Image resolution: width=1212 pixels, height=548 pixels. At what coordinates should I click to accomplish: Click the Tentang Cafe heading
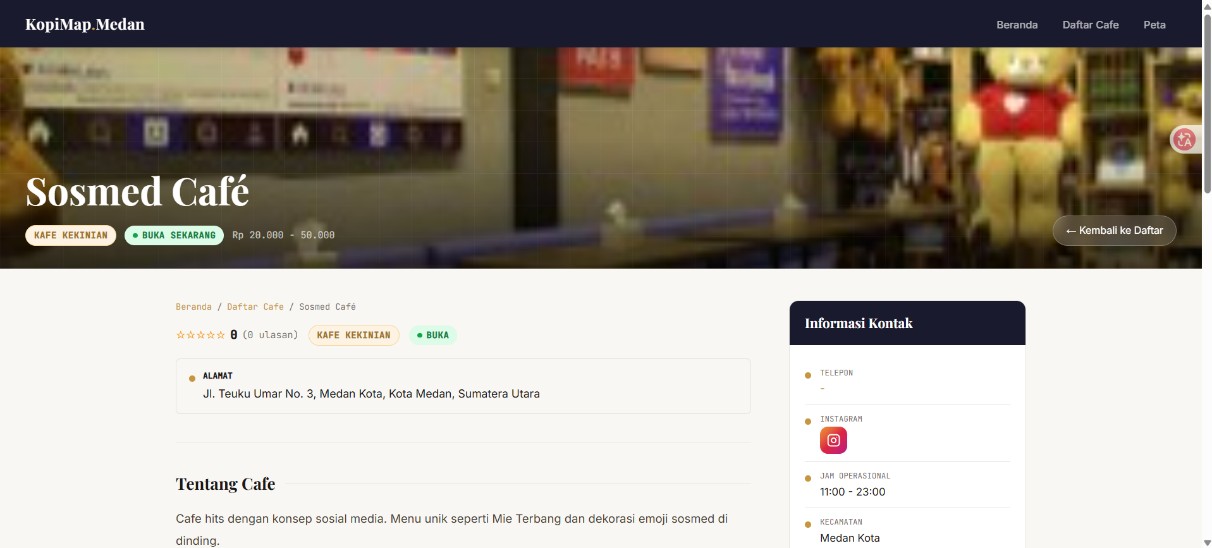coord(225,484)
